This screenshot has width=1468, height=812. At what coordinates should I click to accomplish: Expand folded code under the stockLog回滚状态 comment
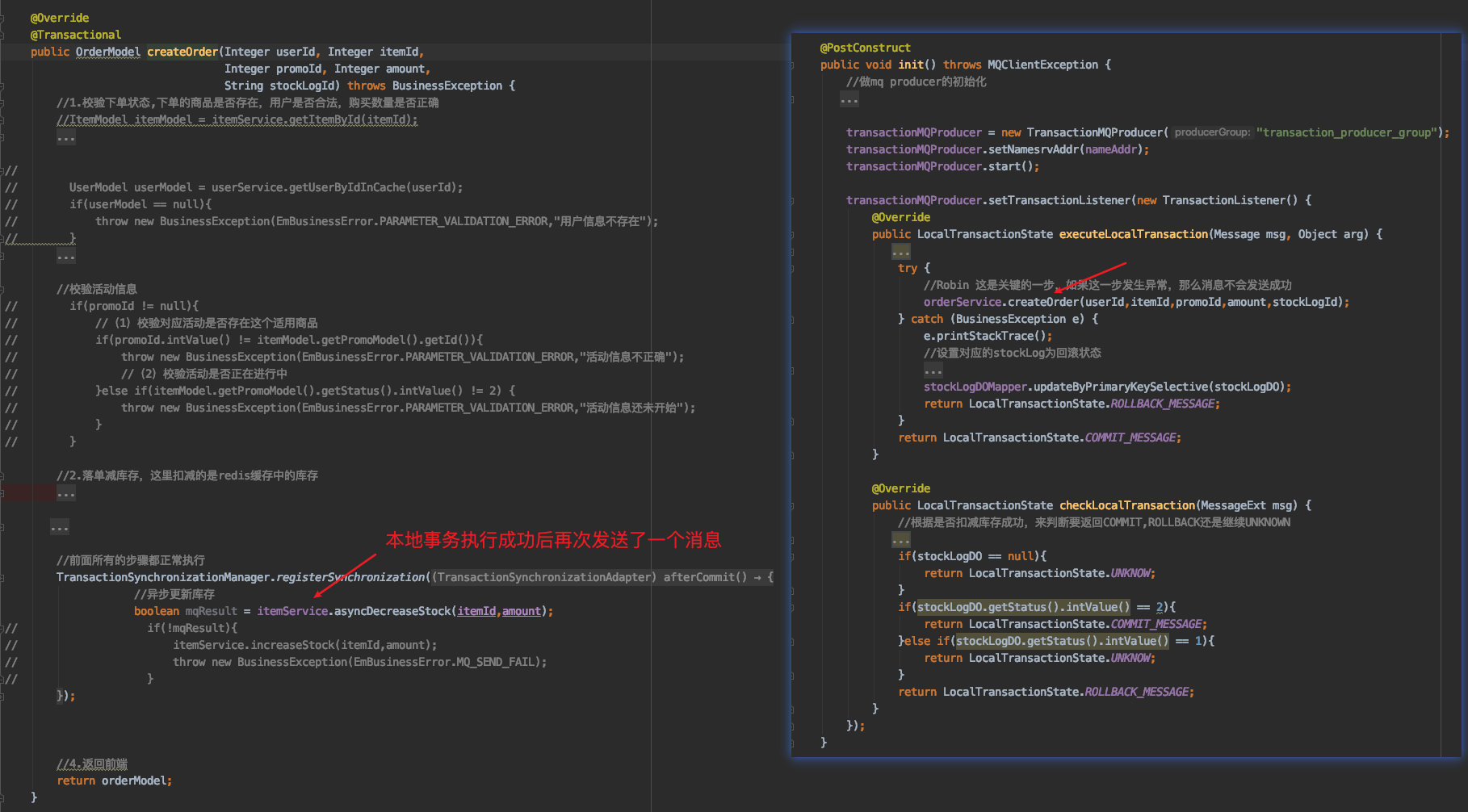point(933,370)
